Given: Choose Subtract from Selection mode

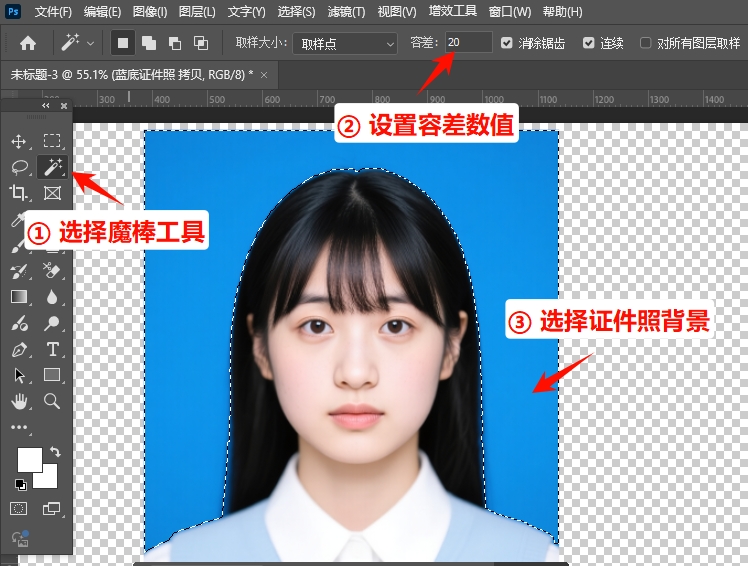Looking at the screenshot, I should click(x=175, y=43).
